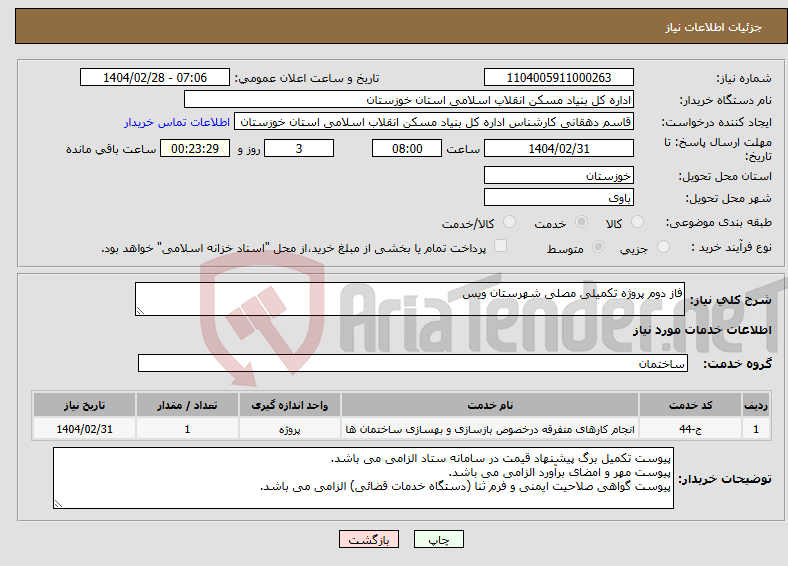
Task: Click the کد خدمت column header
Action: pyautogui.click(x=690, y=405)
